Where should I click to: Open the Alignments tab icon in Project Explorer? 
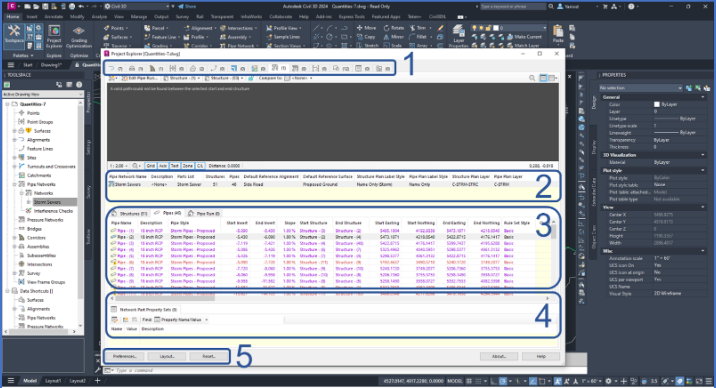point(111,68)
